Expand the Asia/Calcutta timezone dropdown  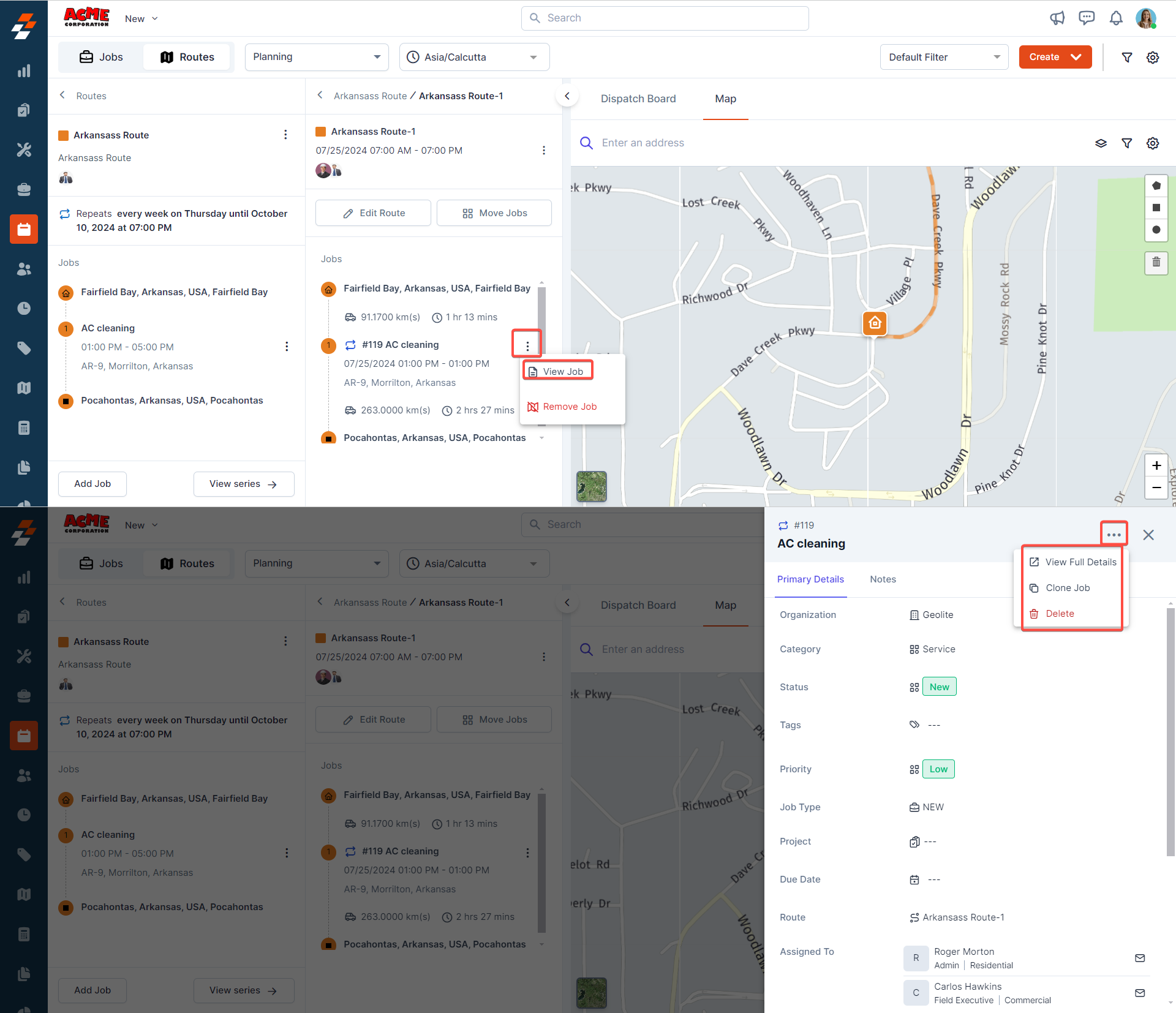[x=474, y=57]
